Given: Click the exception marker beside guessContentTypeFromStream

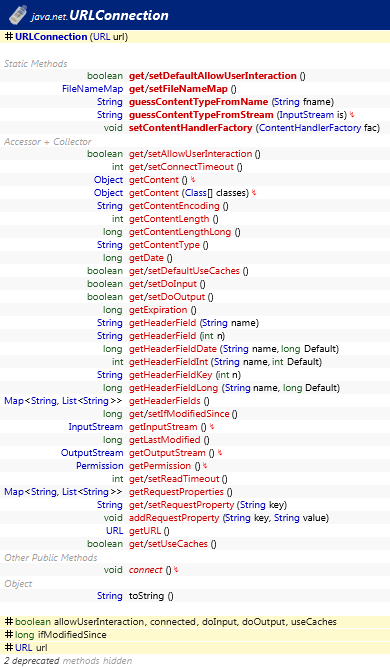Looking at the screenshot, I should 352,114.
